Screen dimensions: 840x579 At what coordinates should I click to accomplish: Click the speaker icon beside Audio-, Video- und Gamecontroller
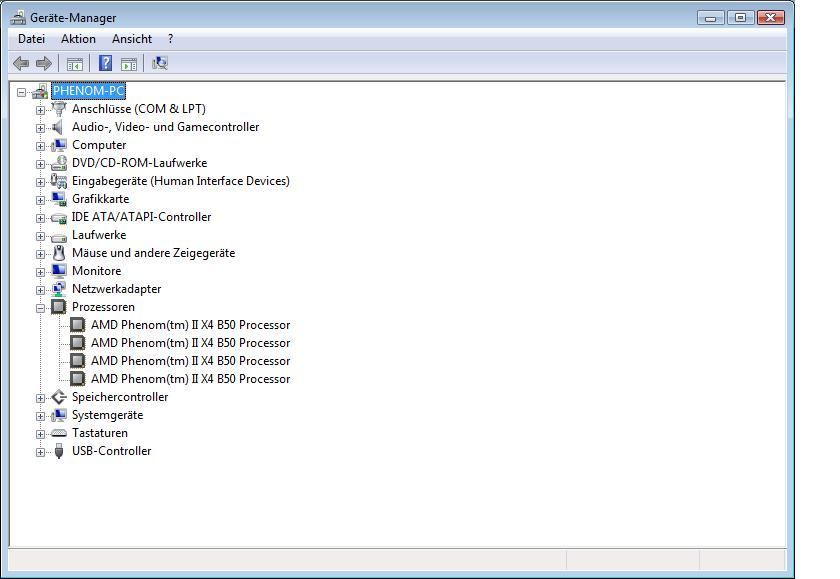click(58, 127)
